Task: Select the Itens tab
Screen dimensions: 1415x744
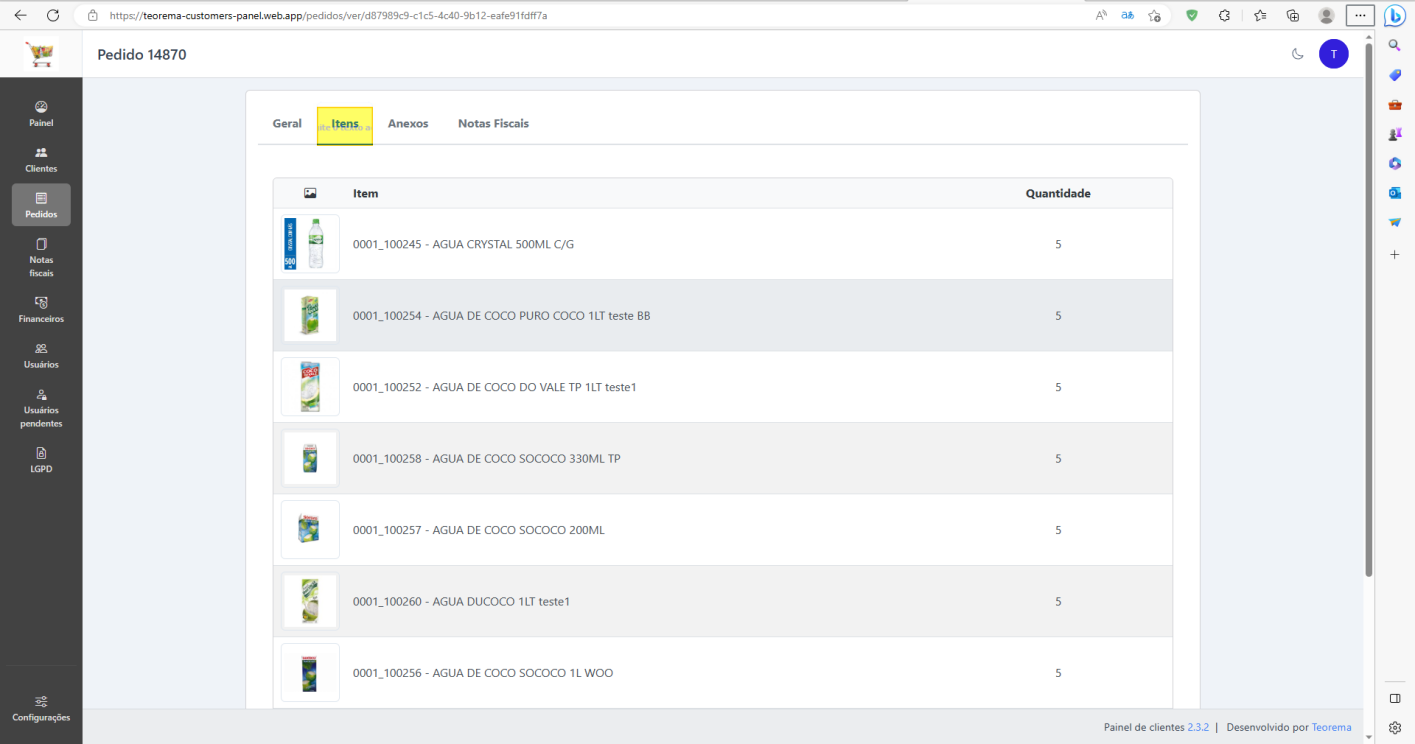Action: (x=345, y=125)
